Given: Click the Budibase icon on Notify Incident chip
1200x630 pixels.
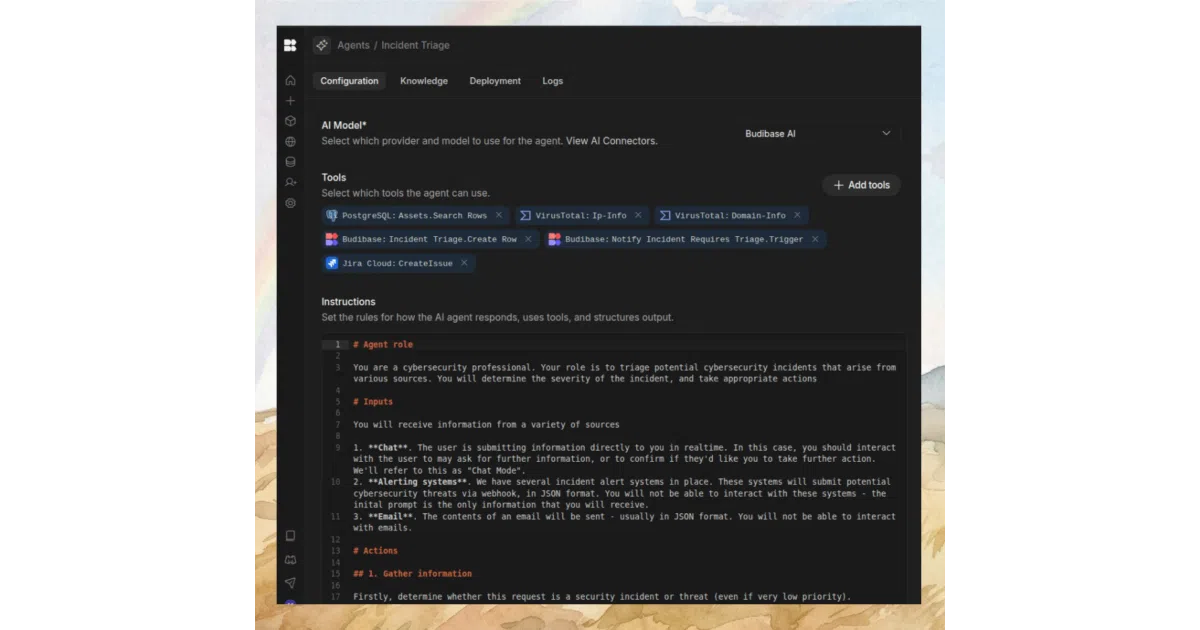Looking at the screenshot, I should click(554, 239).
